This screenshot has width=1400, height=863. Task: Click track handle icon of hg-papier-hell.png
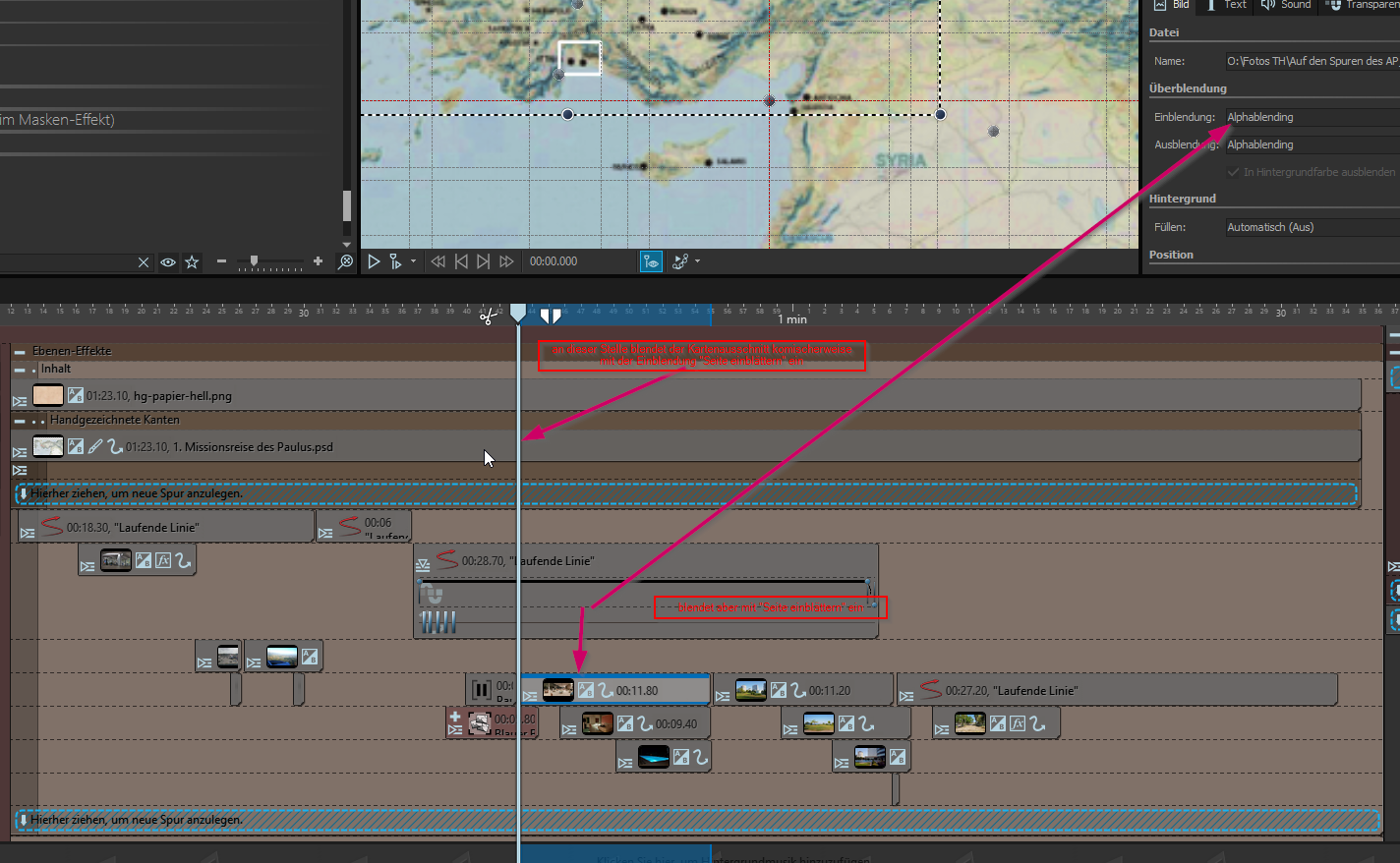click(x=20, y=401)
